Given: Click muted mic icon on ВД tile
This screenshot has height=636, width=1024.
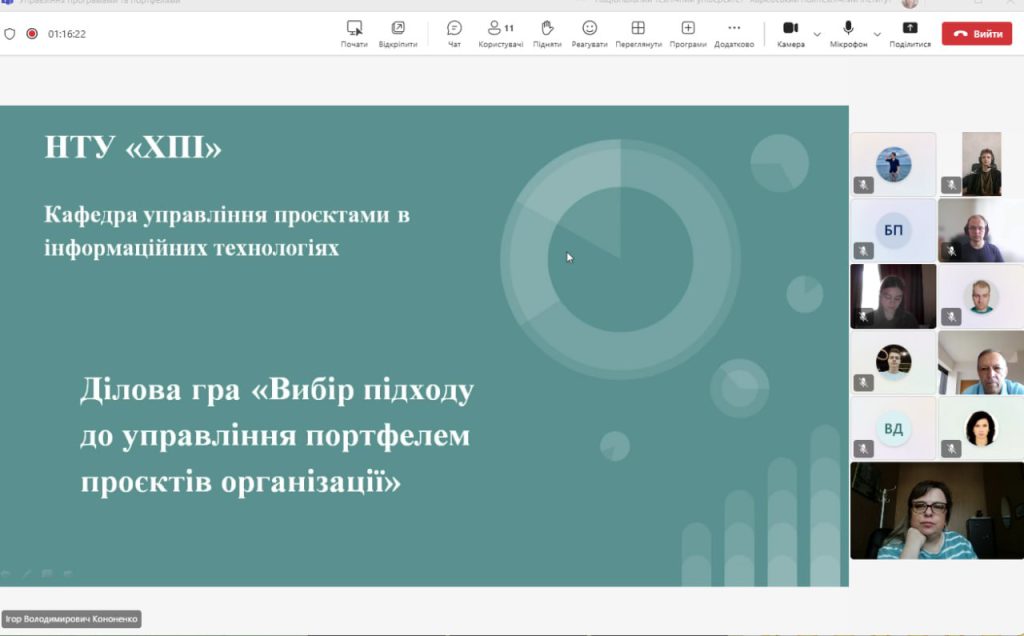Looking at the screenshot, I should point(863,449).
